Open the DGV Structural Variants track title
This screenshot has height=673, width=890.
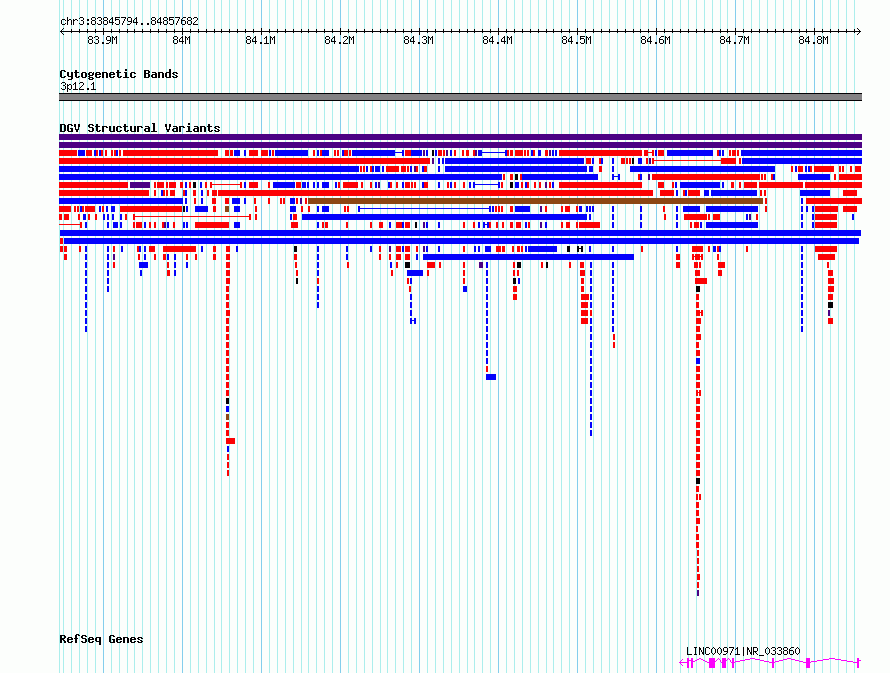click(x=140, y=128)
